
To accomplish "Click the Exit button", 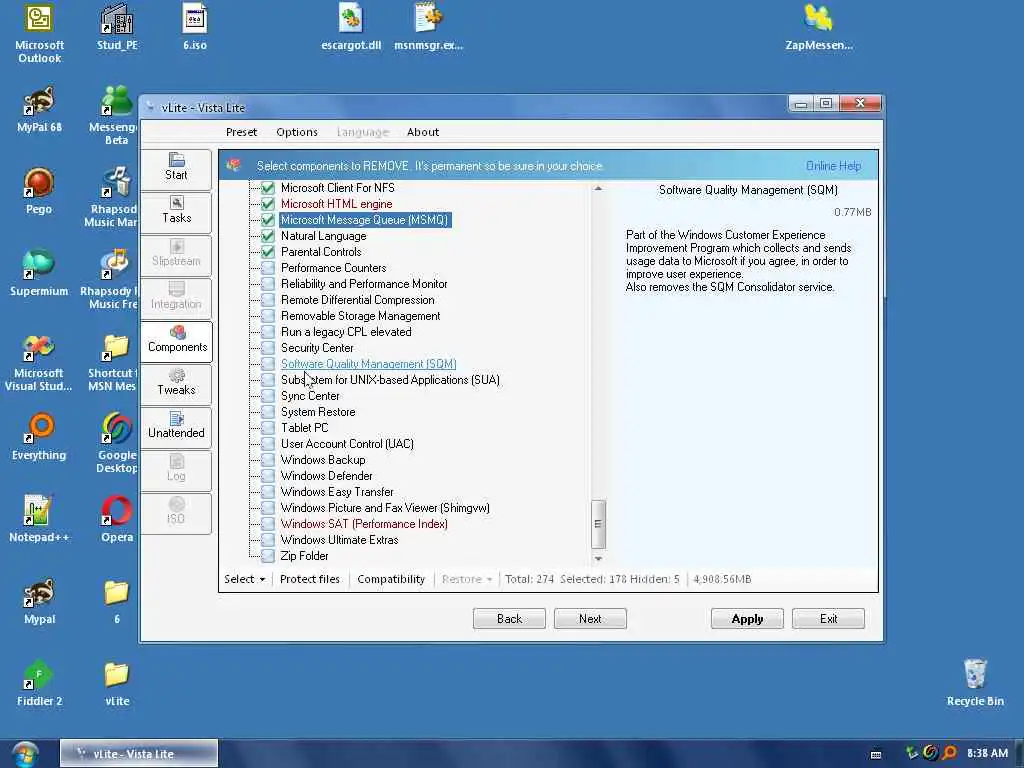I will click(x=828, y=618).
